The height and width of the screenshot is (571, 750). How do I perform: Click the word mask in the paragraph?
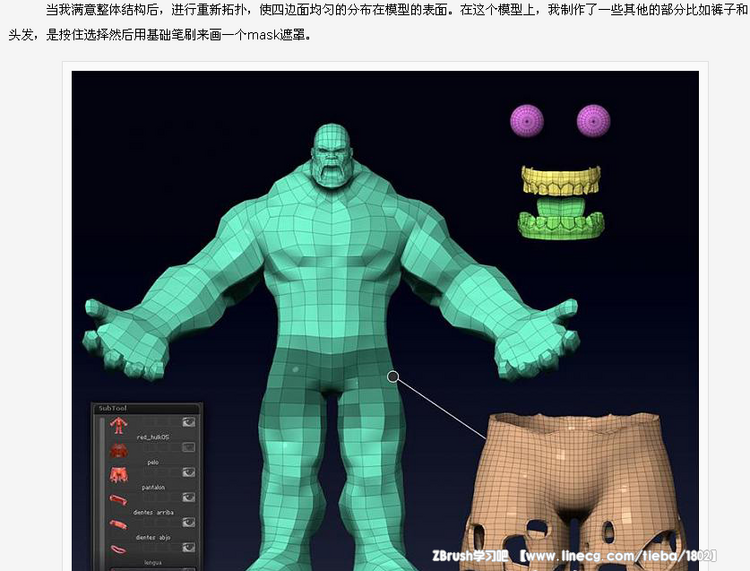[x=264, y=35]
